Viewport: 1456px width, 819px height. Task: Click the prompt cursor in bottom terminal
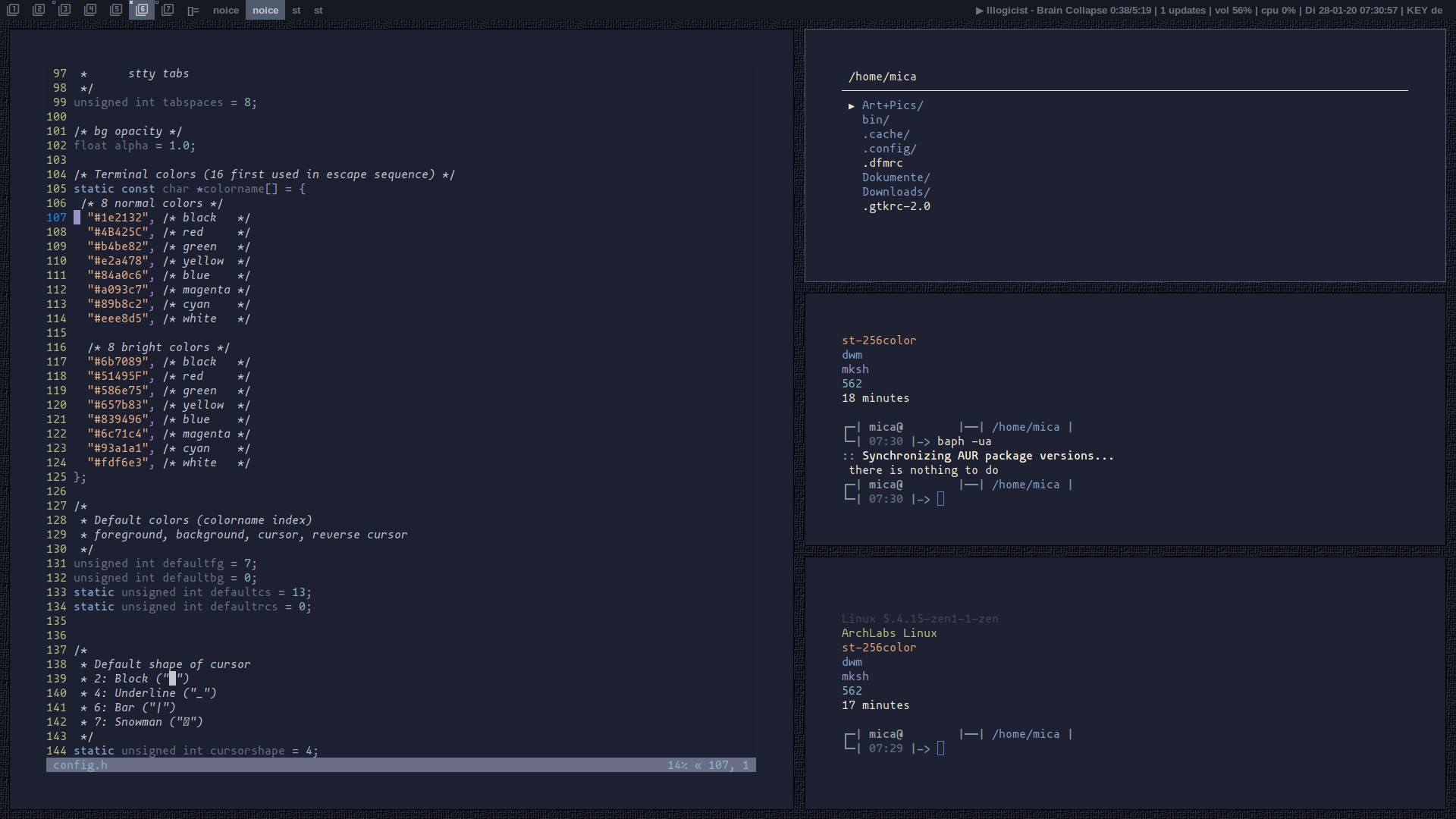(x=941, y=748)
